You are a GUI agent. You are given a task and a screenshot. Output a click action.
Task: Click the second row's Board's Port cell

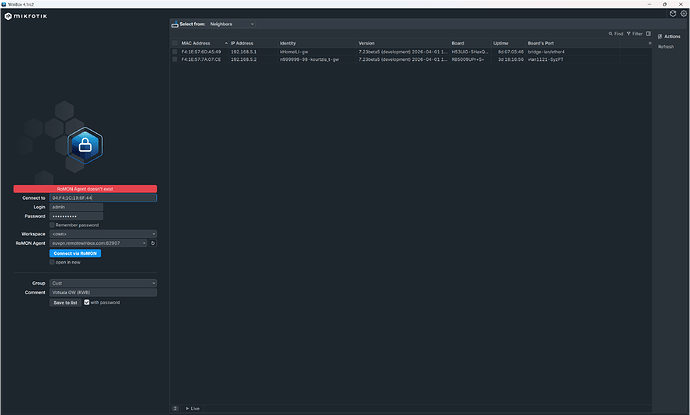click(x=545, y=59)
